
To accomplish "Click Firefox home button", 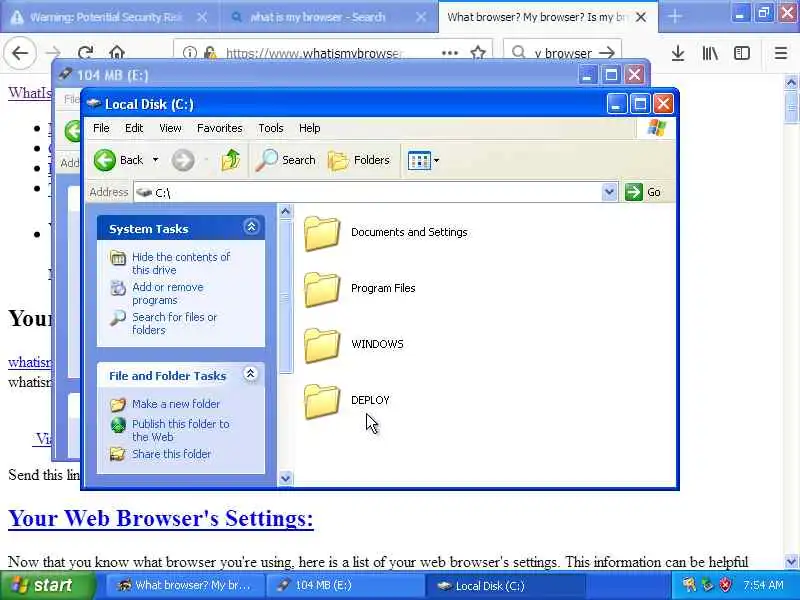I will pos(117,53).
